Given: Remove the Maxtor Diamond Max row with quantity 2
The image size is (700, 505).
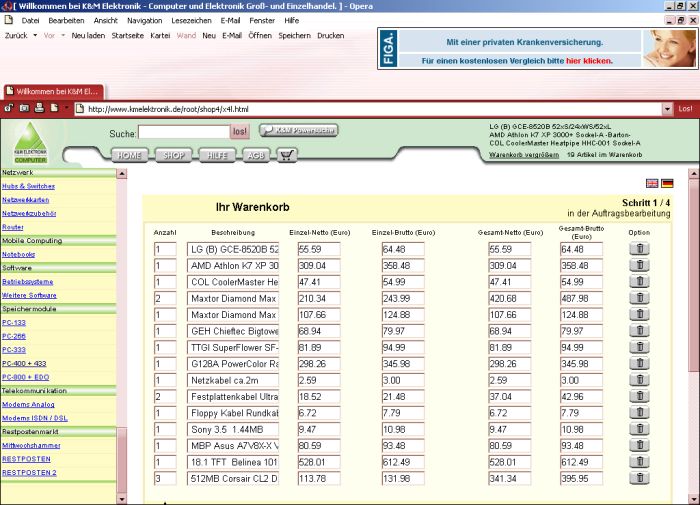Looking at the screenshot, I should tap(639, 298).
